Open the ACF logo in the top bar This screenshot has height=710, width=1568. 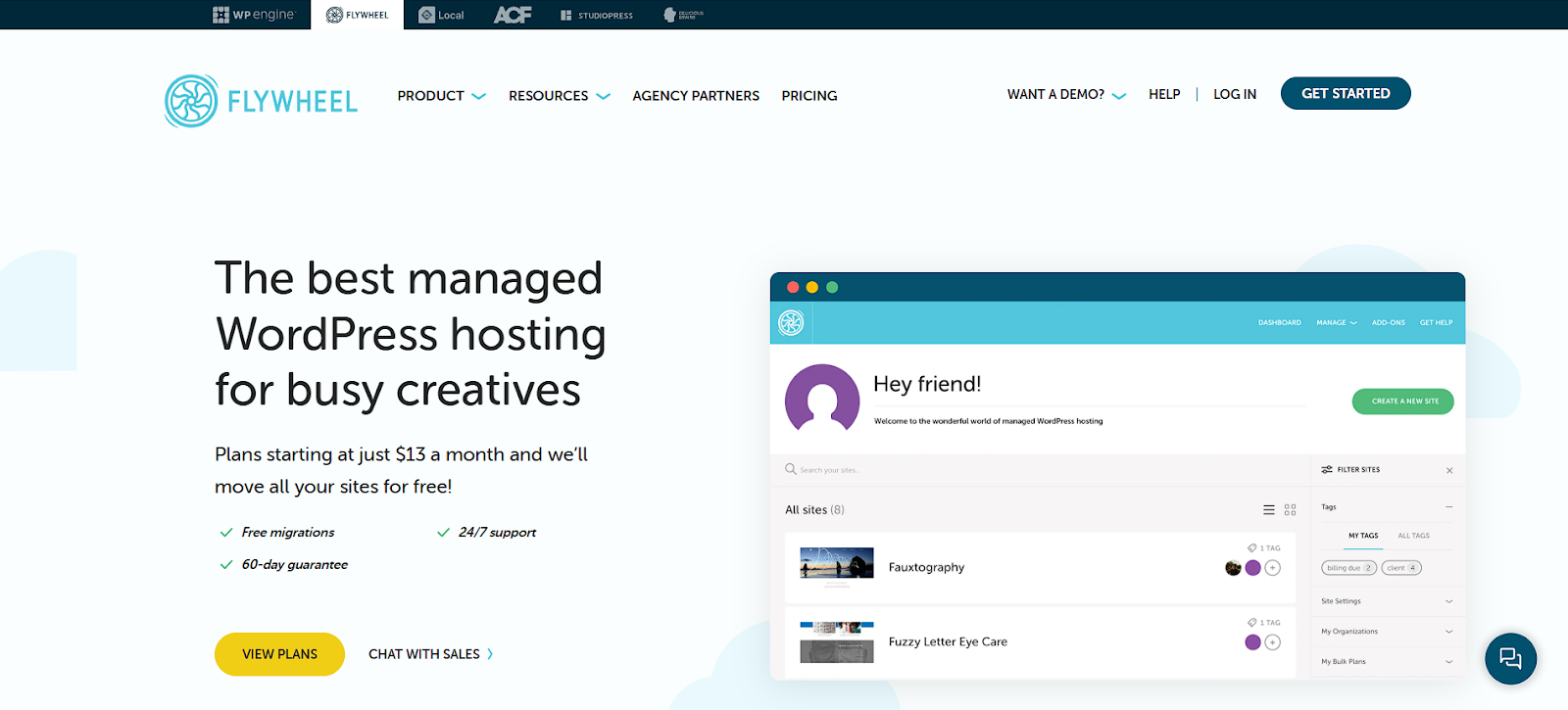[513, 15]
